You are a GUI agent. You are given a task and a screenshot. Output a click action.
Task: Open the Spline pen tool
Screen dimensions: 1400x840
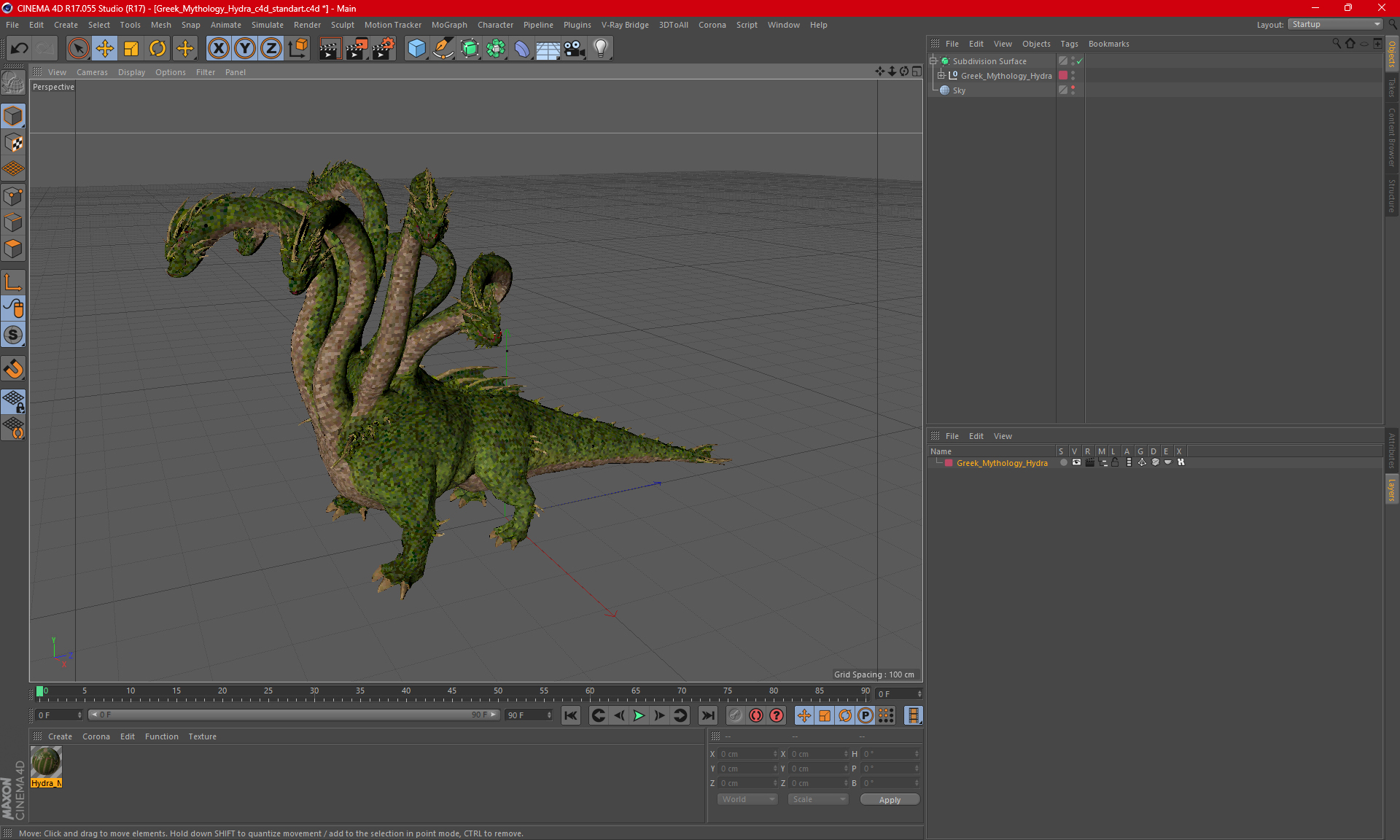pyautogui.click(x=443, y=49)
